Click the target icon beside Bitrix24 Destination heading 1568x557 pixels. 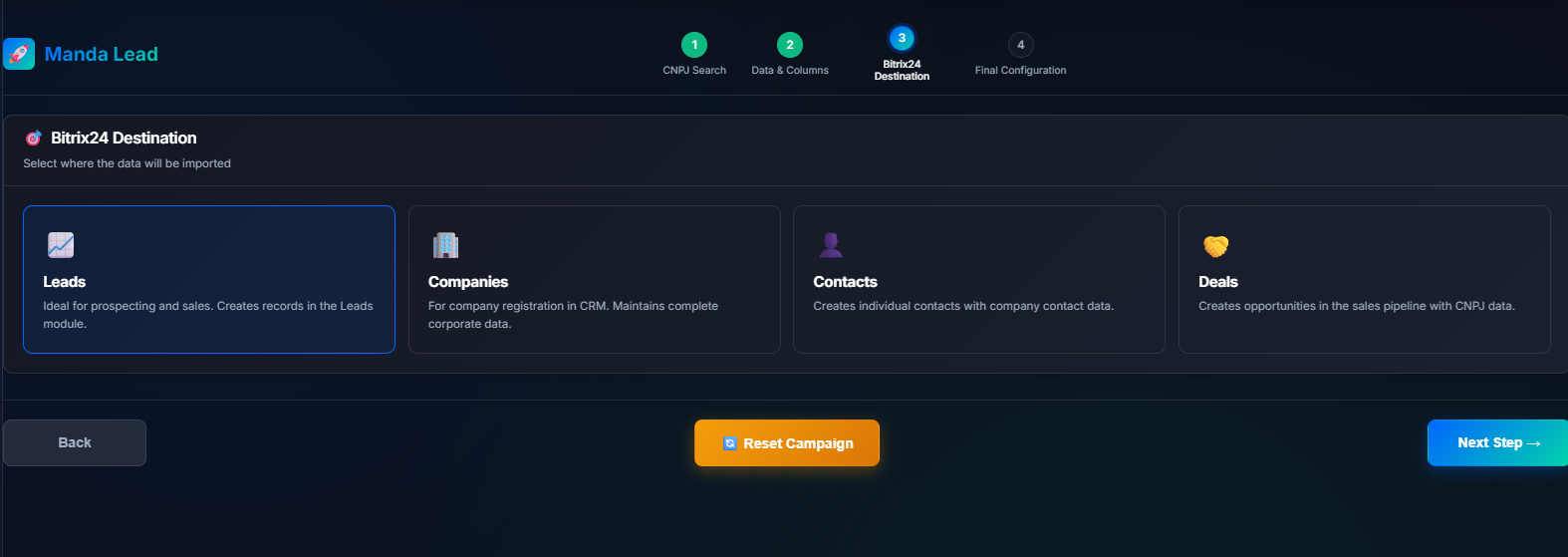tap(34, 139)
